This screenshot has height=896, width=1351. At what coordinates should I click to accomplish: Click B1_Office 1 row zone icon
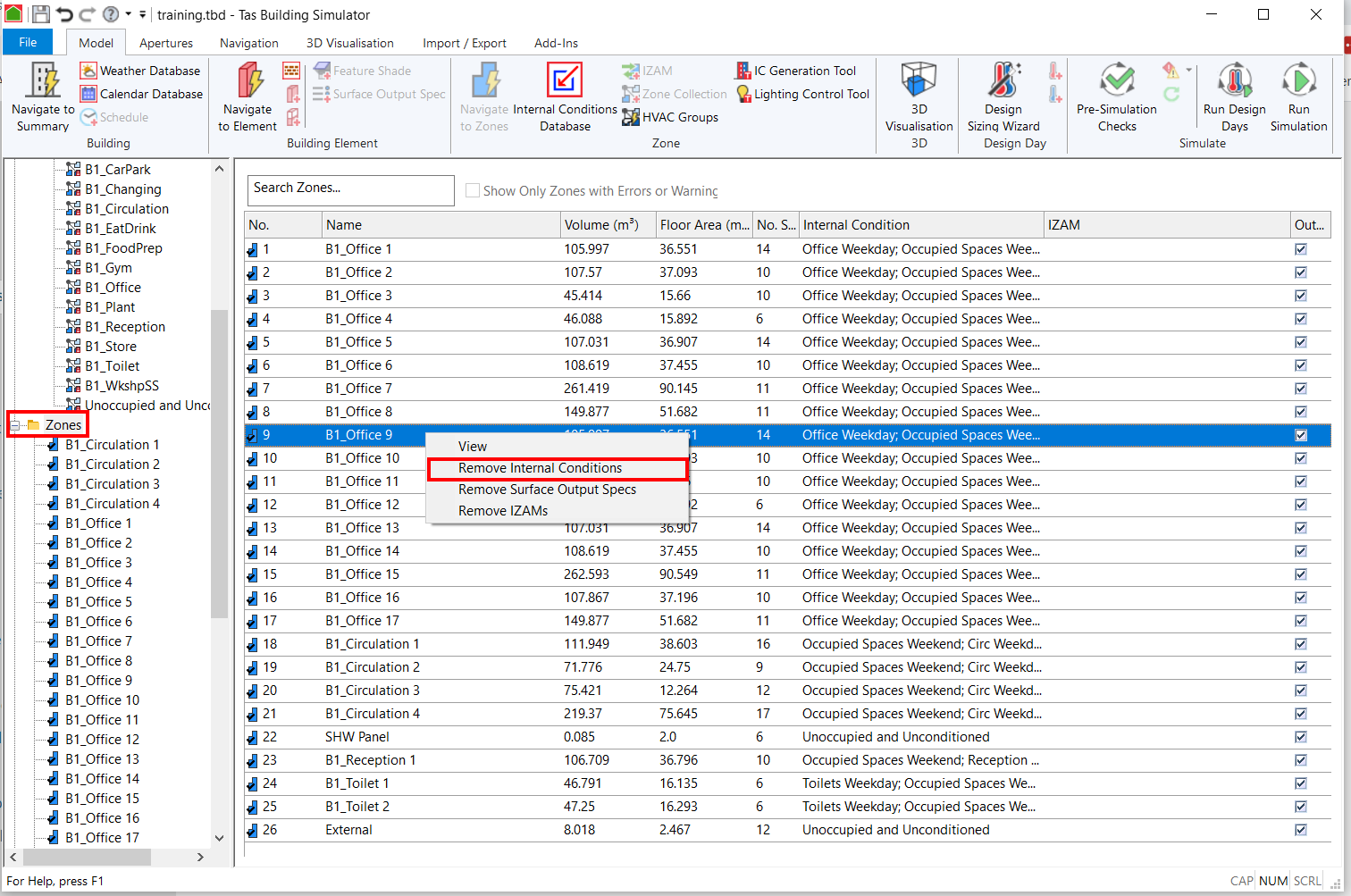point(253,250)
